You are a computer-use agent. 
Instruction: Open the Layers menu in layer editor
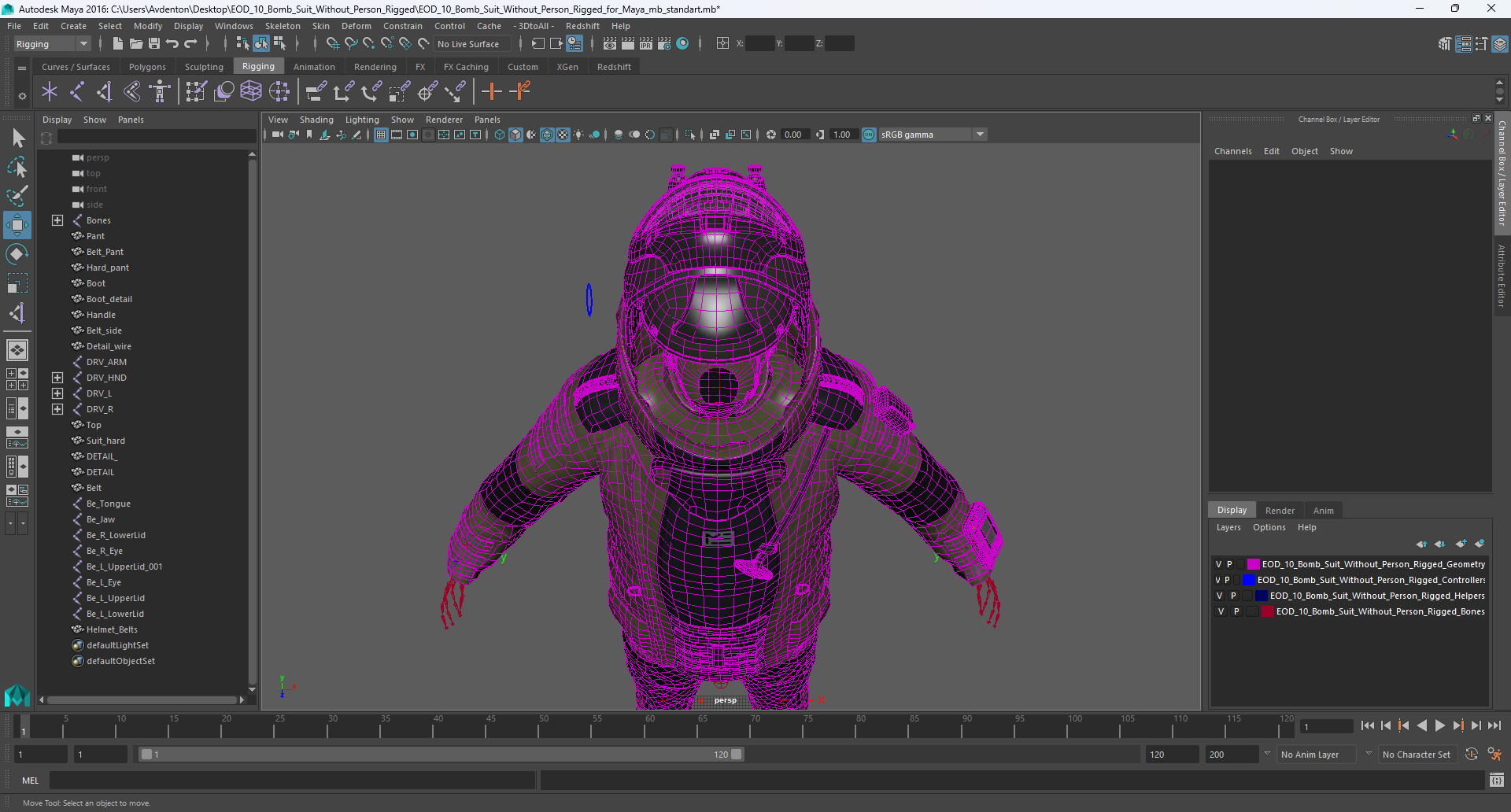(1228, 527)
